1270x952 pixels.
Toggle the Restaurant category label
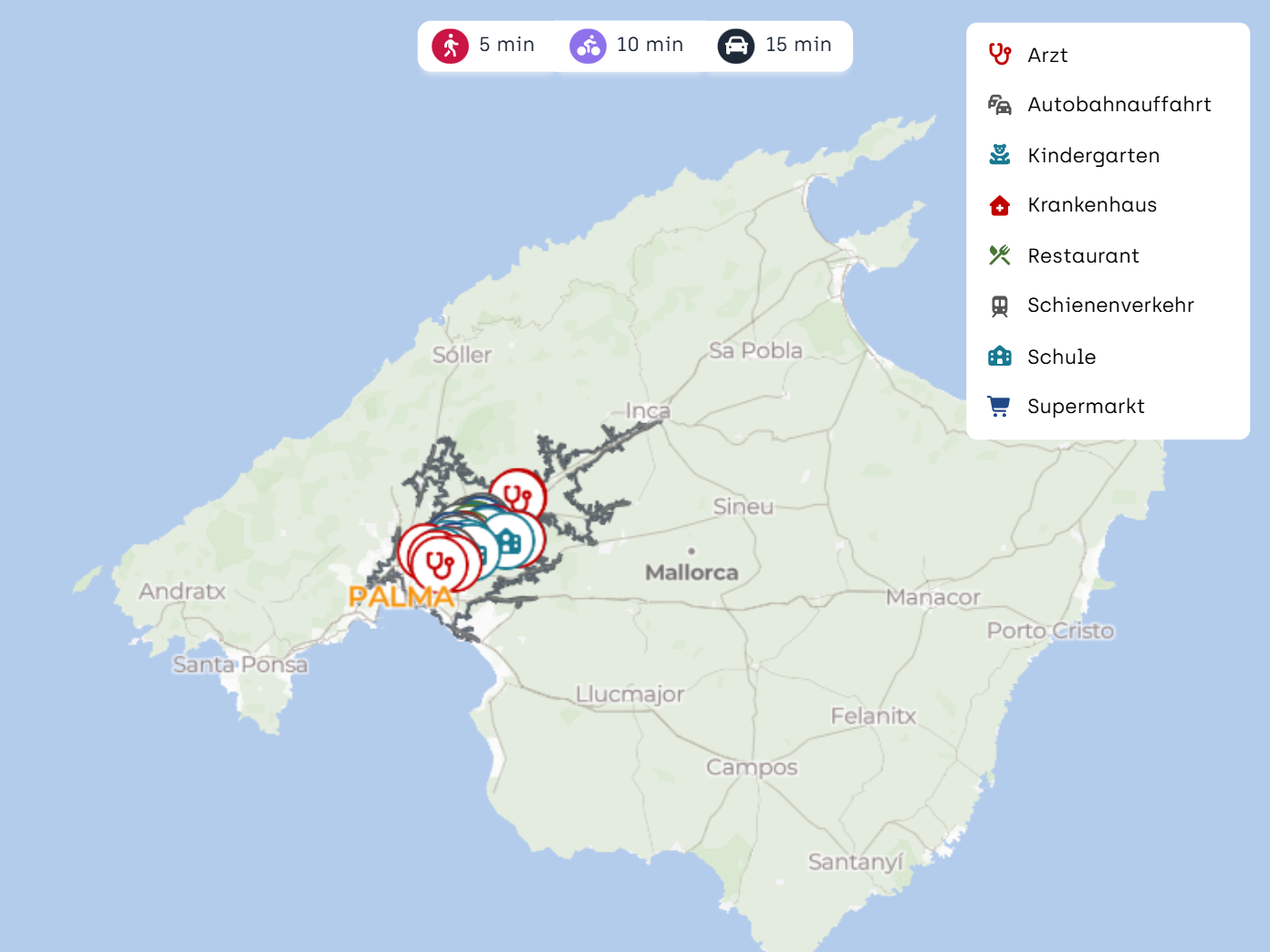point(1083,255)
